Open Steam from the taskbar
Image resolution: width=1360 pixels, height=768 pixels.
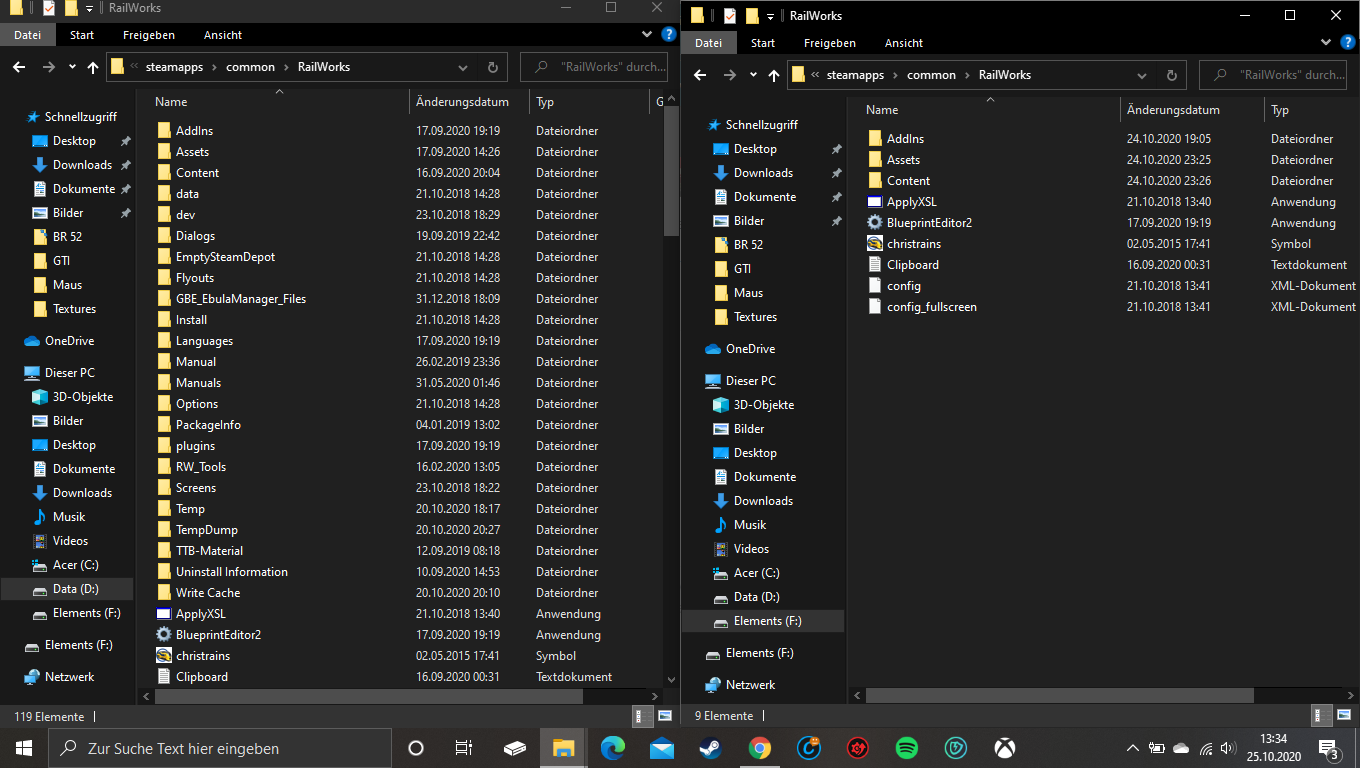coord(711,748)
